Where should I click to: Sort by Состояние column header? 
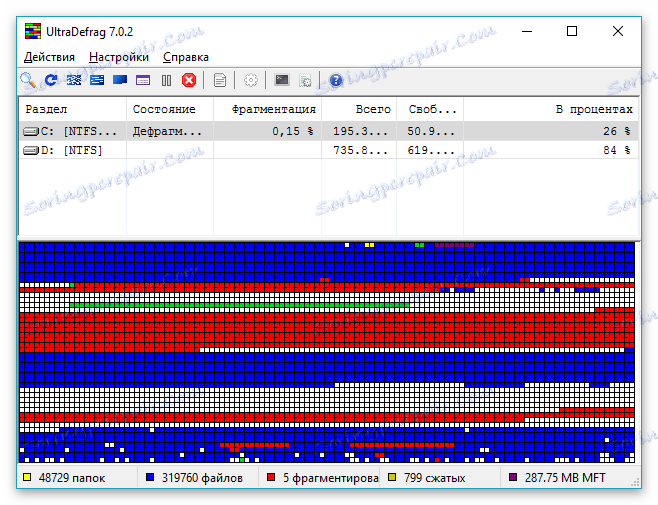(170, 109)
